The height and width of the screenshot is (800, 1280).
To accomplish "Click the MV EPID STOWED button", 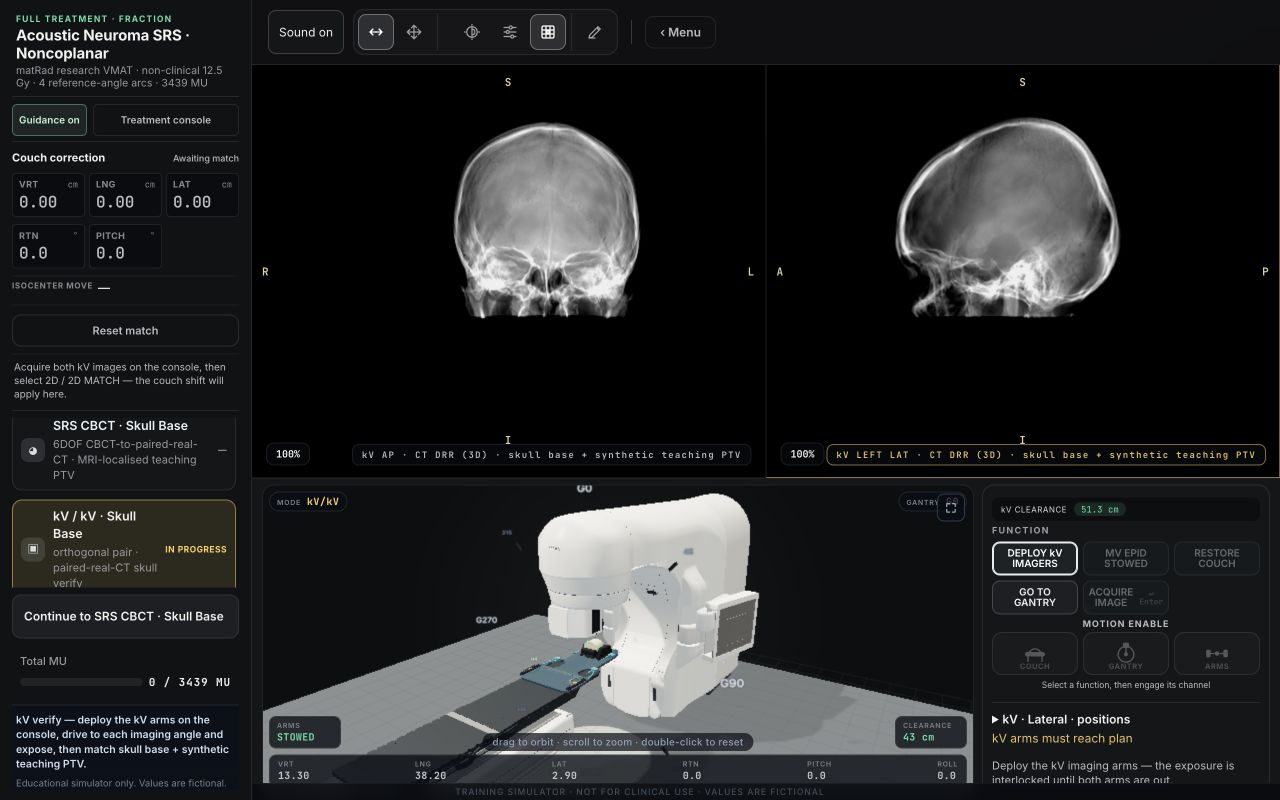I will pos(1126,558).
